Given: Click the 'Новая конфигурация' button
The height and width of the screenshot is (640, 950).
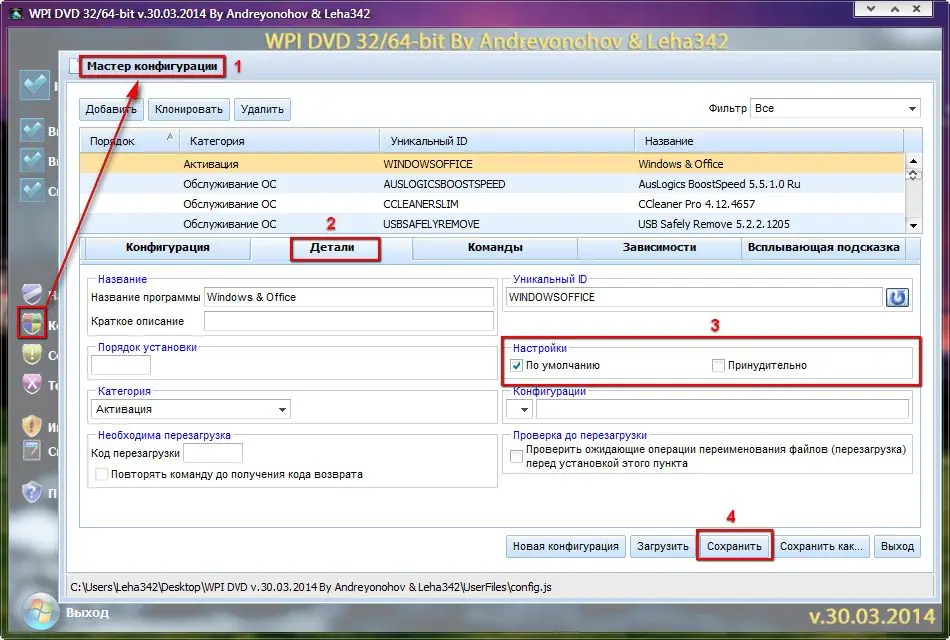Looking at the screenshot, I should (x=565, y=546).
